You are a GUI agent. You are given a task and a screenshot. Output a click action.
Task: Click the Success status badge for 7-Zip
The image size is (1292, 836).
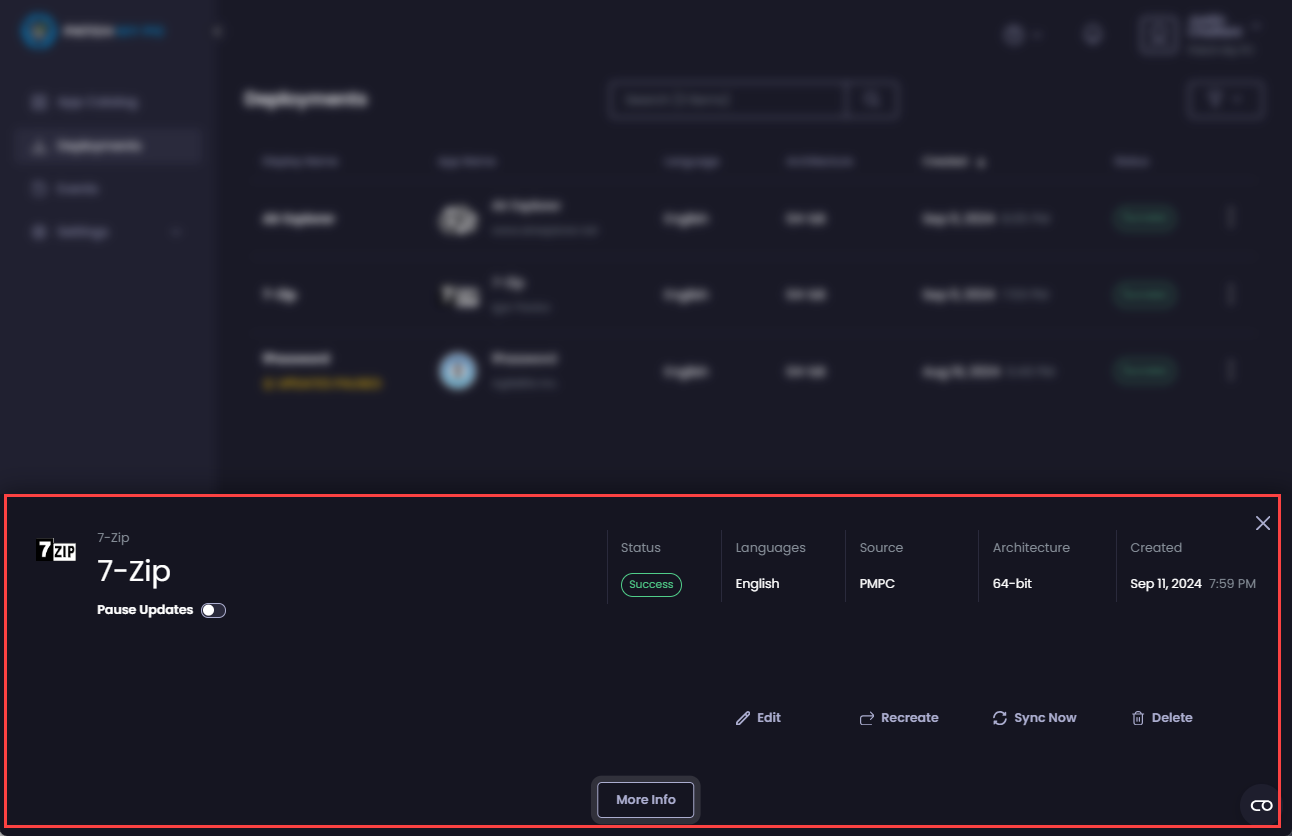[651, 585]
